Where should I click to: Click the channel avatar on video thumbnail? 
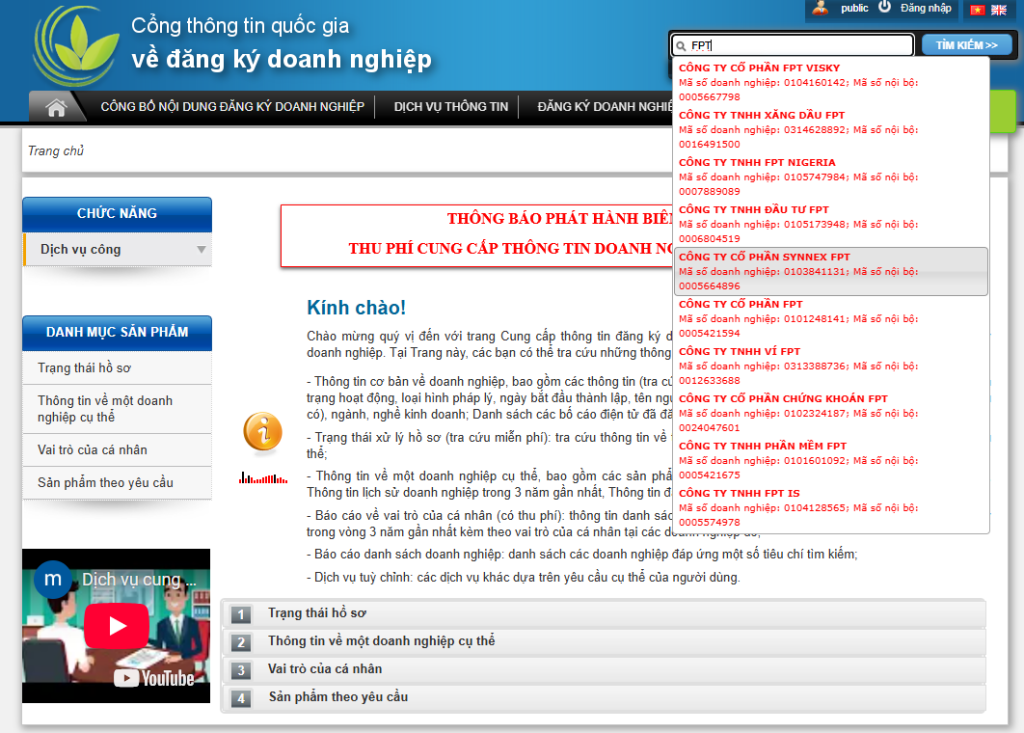pos(52,579)
